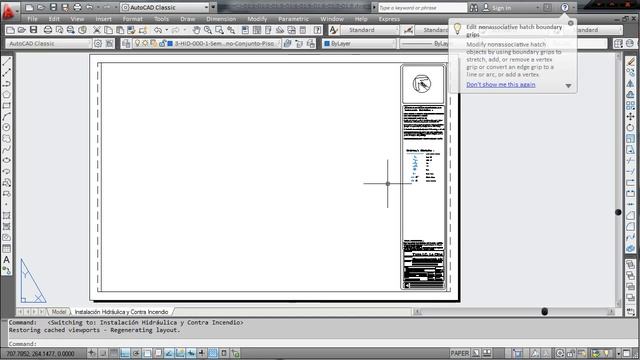Toggle Dynamic Input in status bar
Screen dimensions: 640x360
pyautogui.click(x=191, y=353)
